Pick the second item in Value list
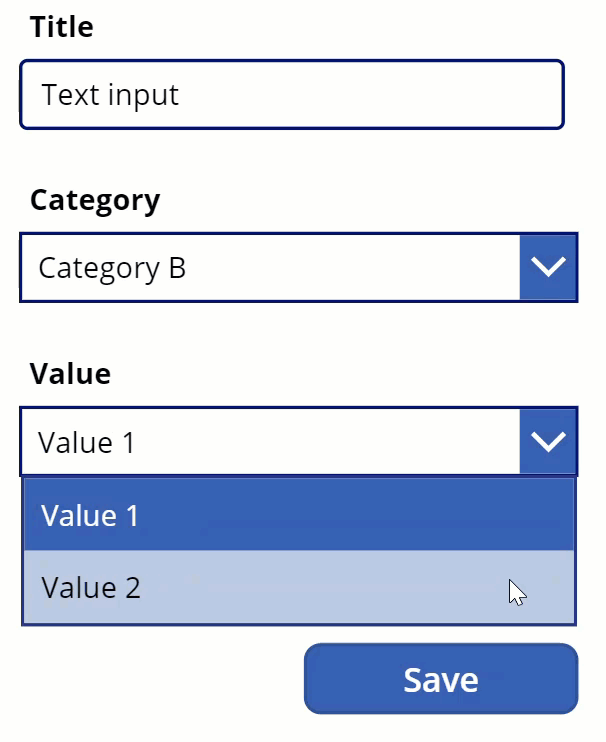 tap(298, 588)
